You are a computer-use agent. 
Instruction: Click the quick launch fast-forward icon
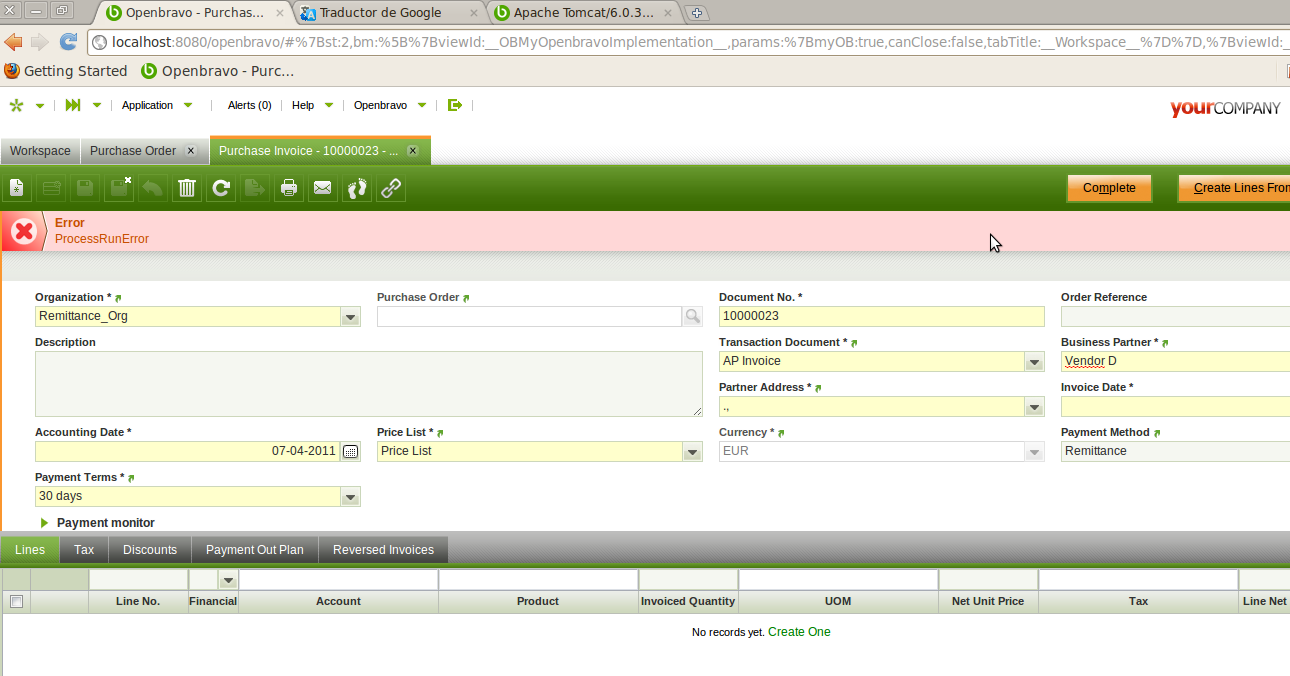pos(73,105)
